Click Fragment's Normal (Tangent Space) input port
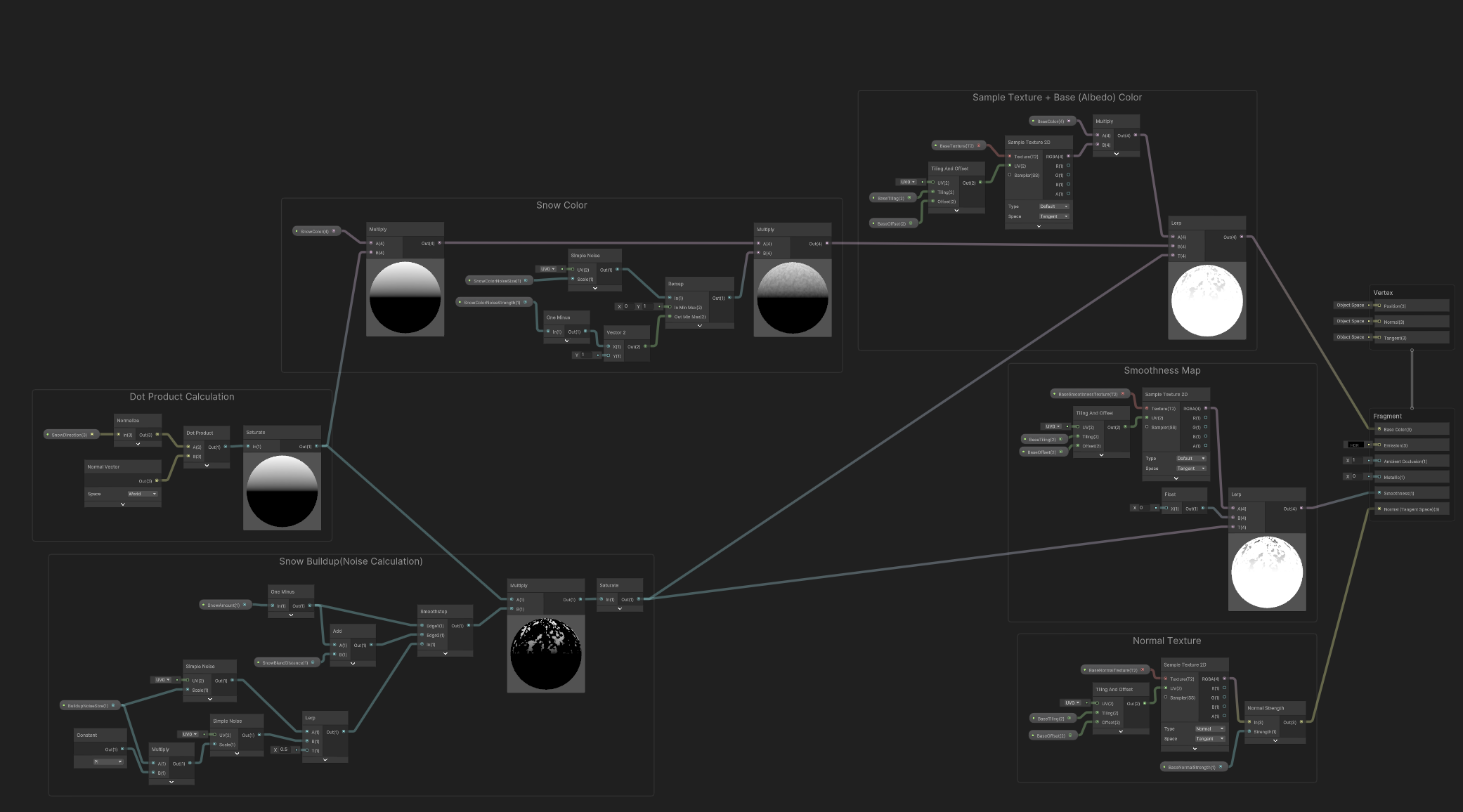Screen dimensions: 1463x812 [x=1379, y=509]
